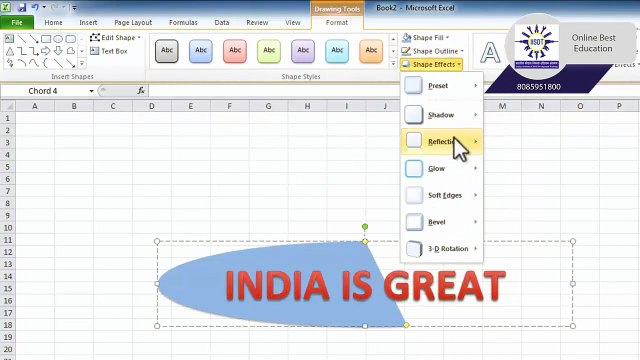Select the Arc shape
Image resolution: width=640 pixels, height=360 pixels.
(x=22, y=63)
